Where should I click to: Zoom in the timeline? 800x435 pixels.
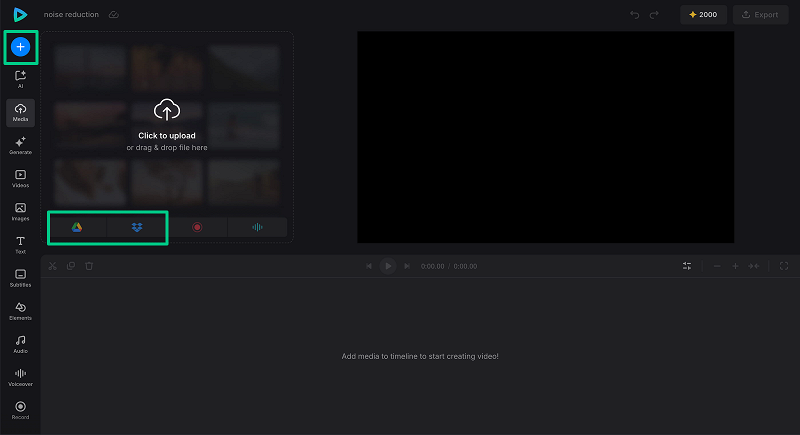pyautogui.click(x=735, y=266)
